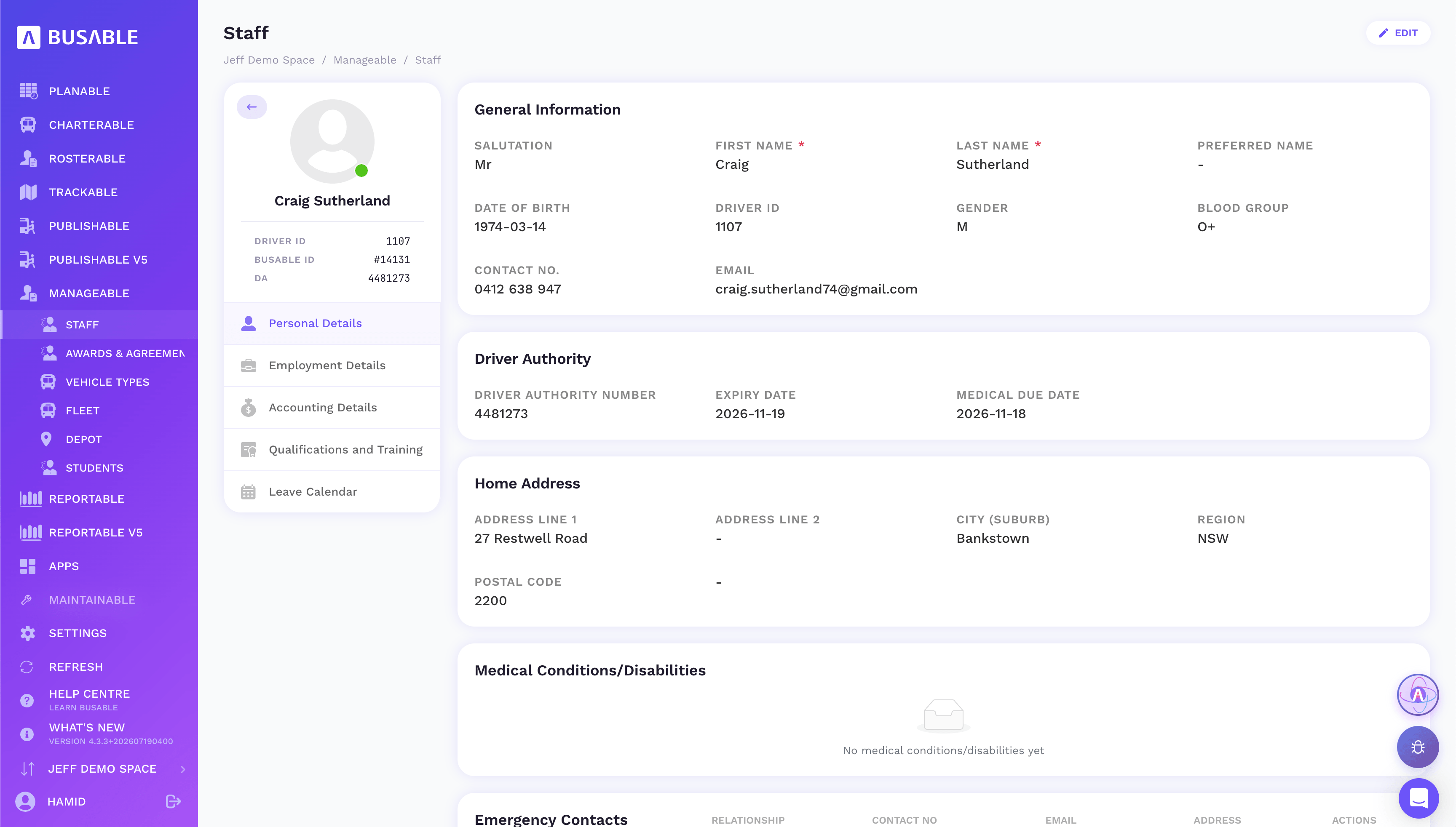
Task: Click the Reportable chart icon
Action: point(31,499)
